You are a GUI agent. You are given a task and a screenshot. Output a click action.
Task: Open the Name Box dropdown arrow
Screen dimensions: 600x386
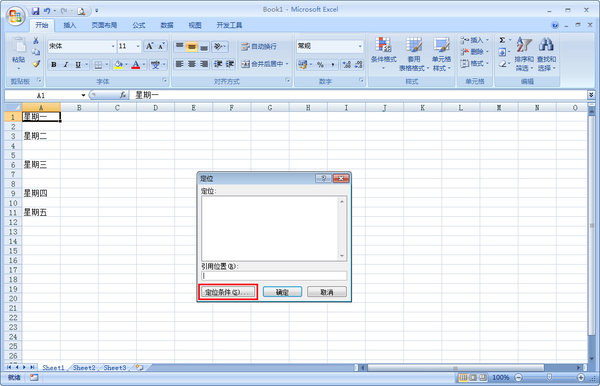pyautogui.click(x=83, y=95)
